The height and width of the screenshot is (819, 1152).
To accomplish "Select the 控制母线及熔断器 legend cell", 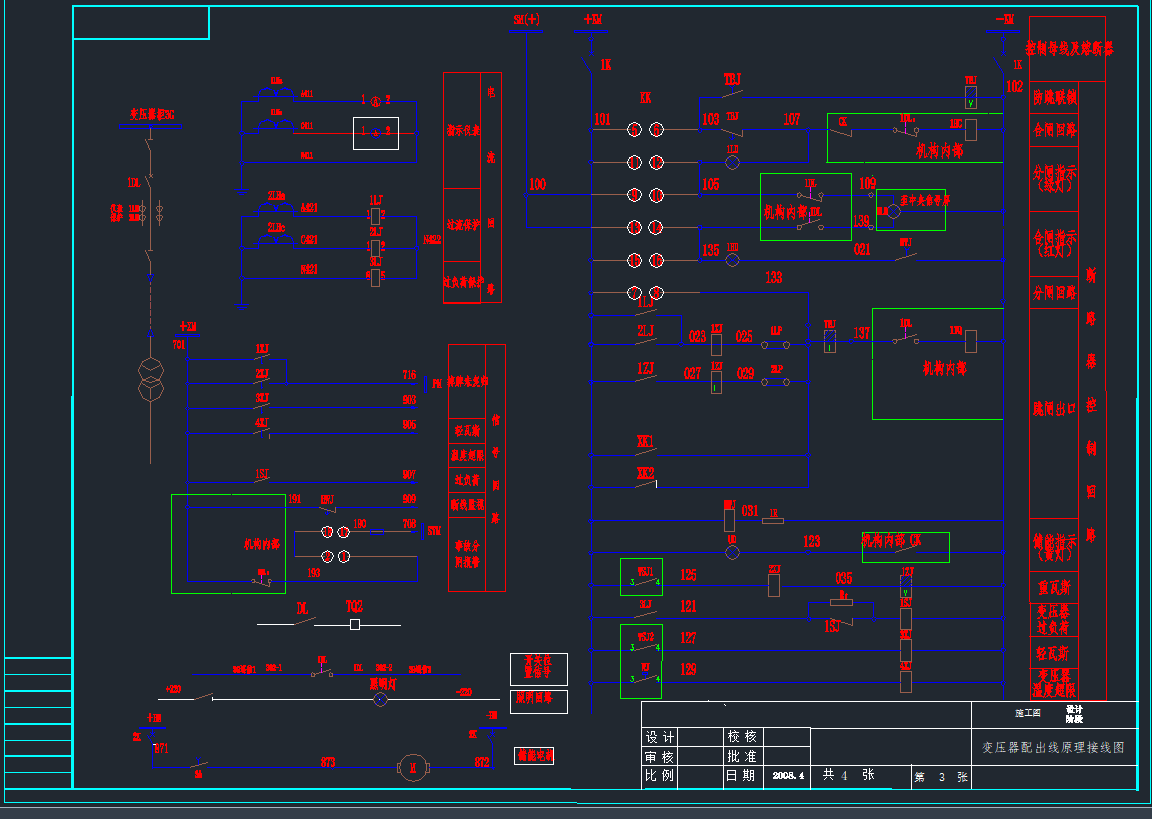I will [x=1068, y=48].
